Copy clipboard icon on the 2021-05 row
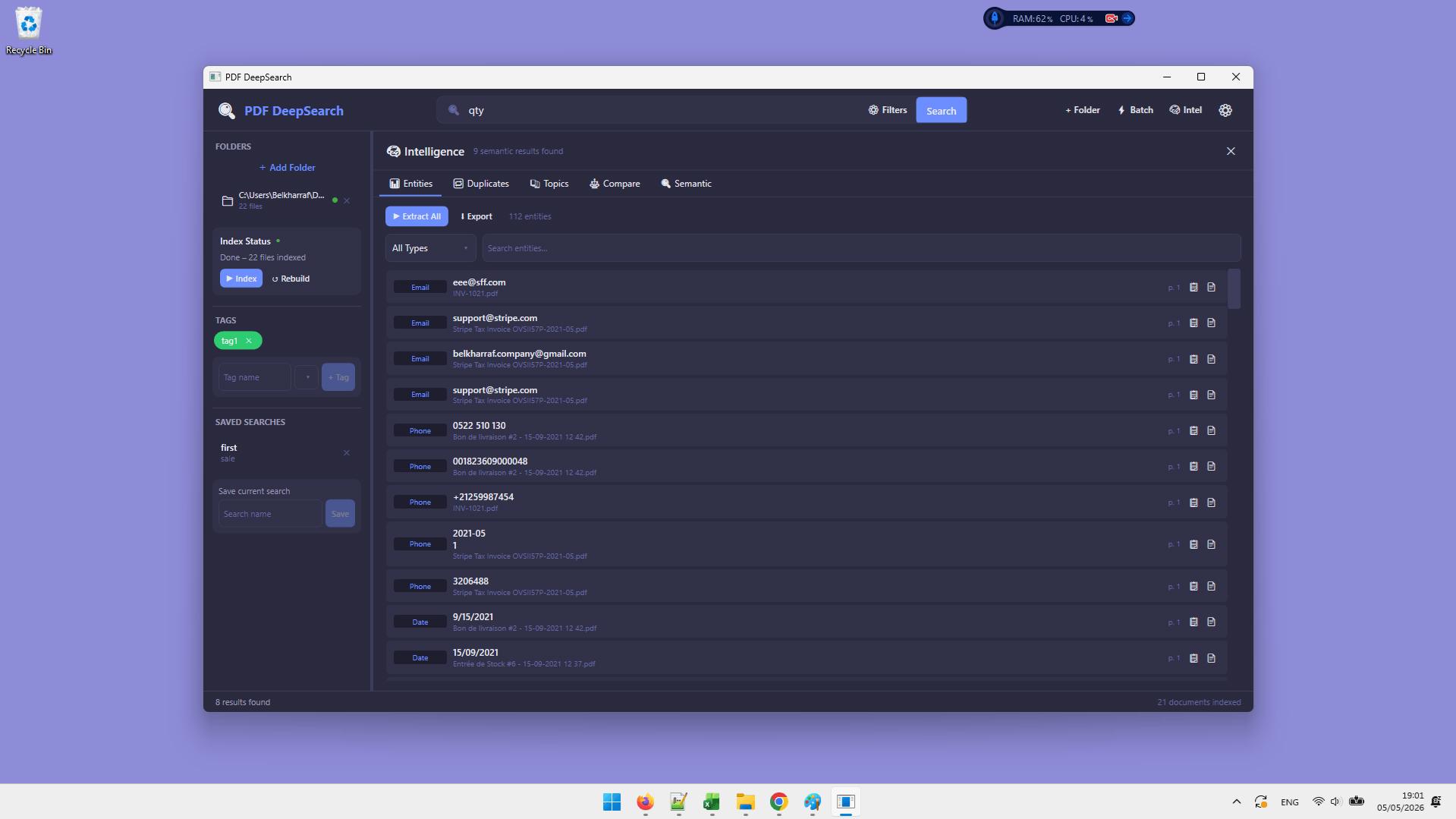1456x819 pixels. tap(1193, 544)
